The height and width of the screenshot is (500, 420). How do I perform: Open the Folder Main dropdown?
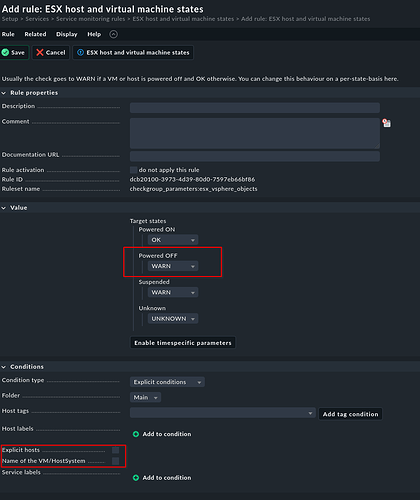pos(145,397)
